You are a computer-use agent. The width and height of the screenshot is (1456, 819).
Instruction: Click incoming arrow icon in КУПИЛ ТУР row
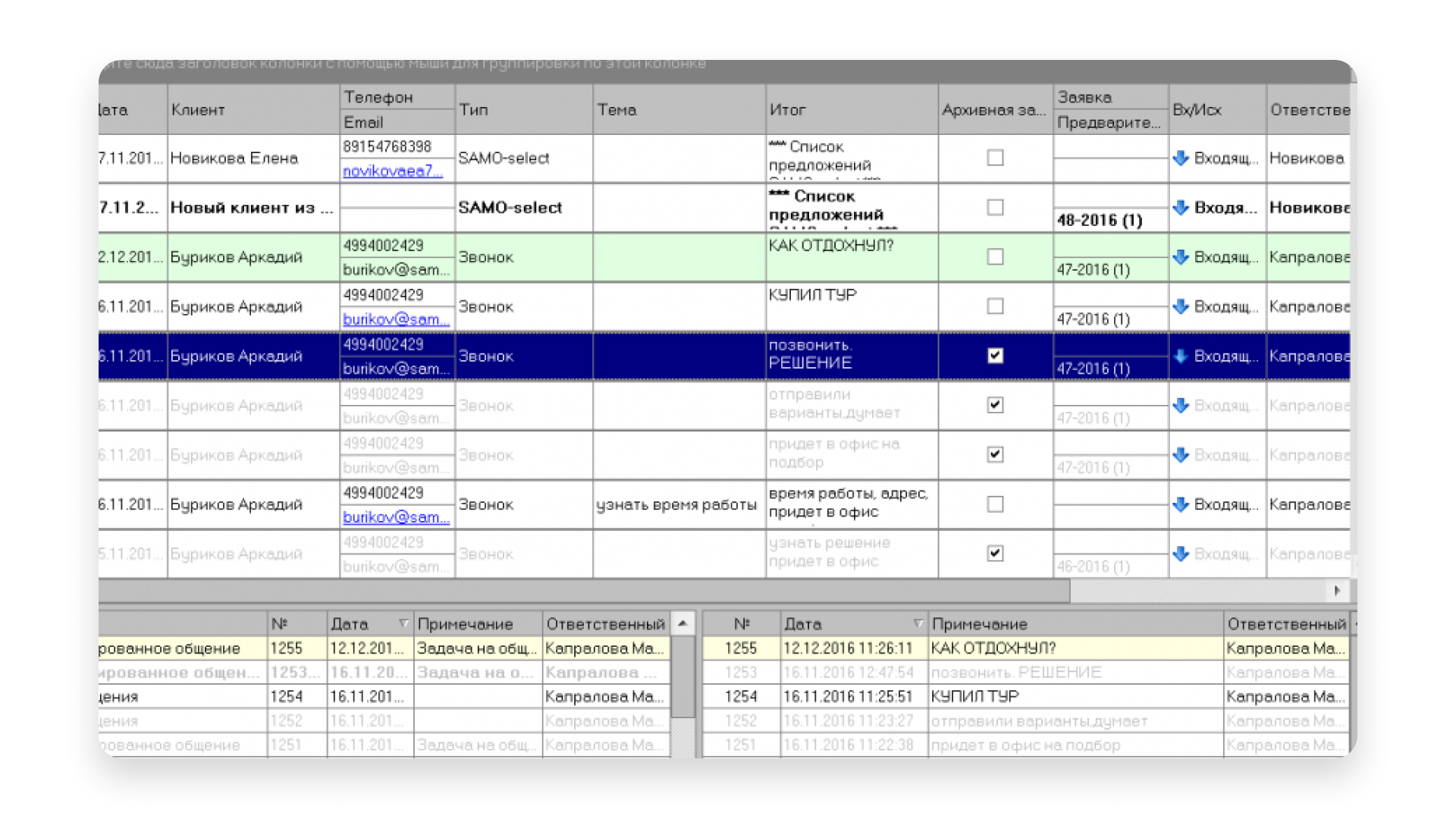(1181, 306)
